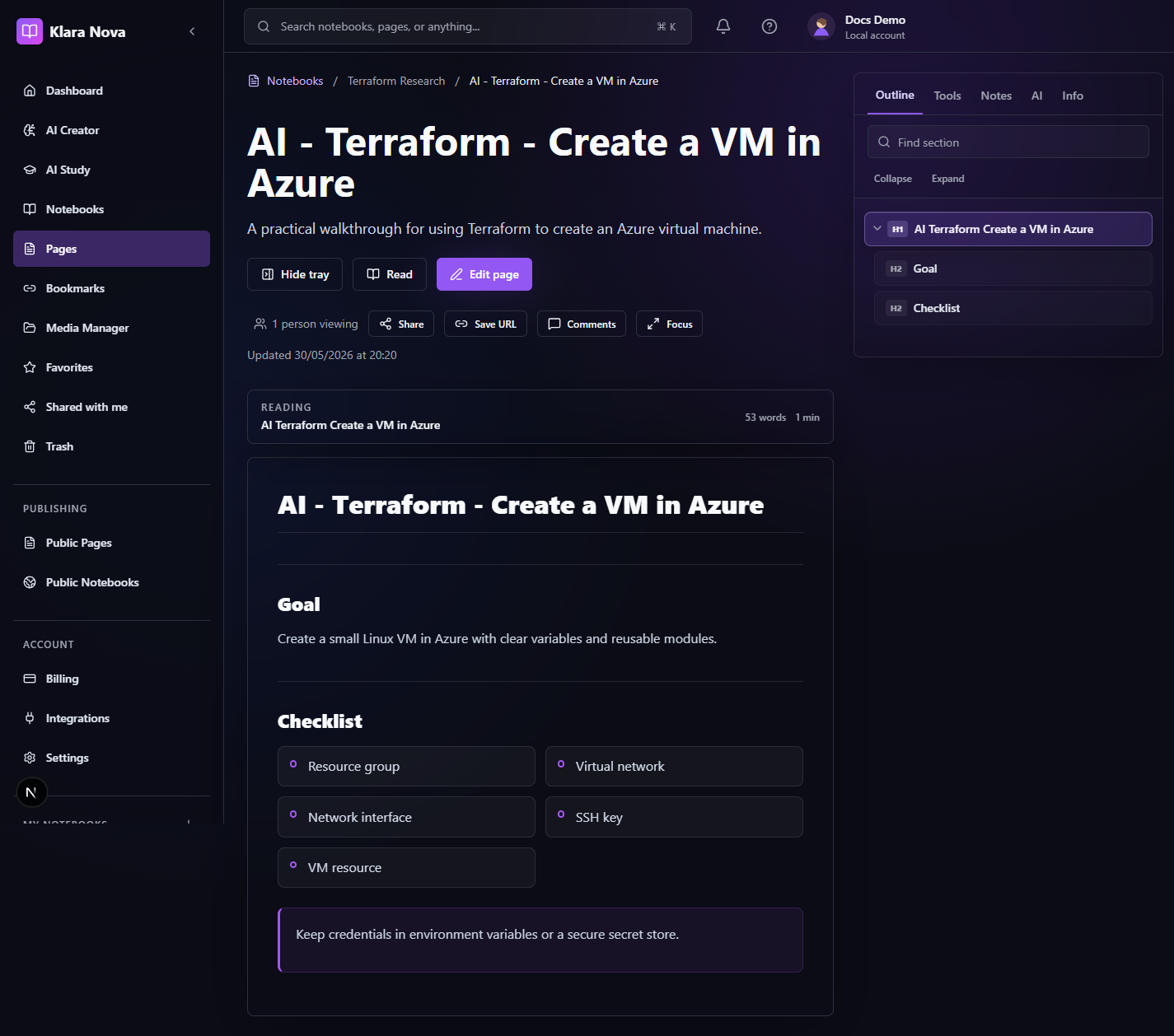The image size is (1174, 1036).
Task: Click the Docs Demo user avatar
Action: click(x=821, y=26)
